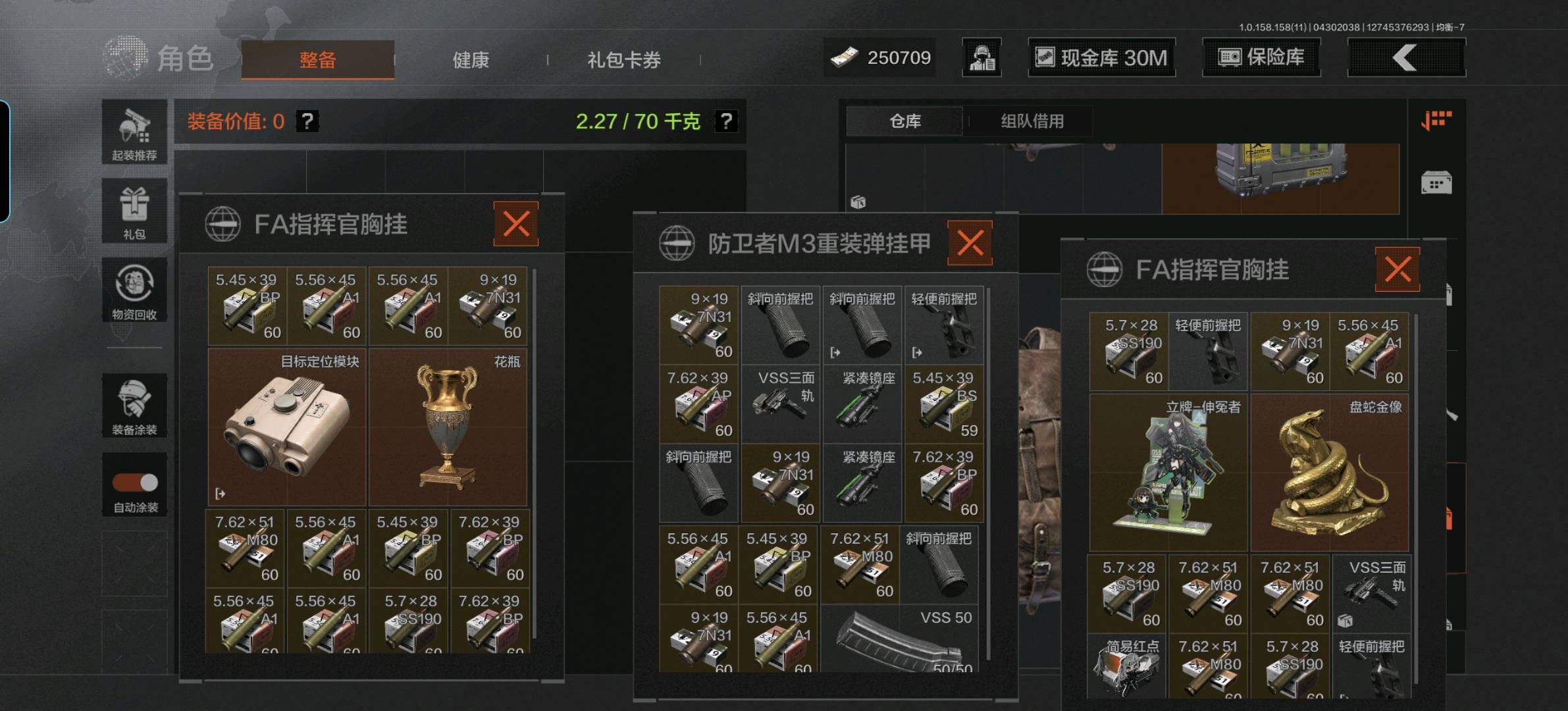Open the 物资回收 recycle icon
1568x711 pixels.
[134, 290]
